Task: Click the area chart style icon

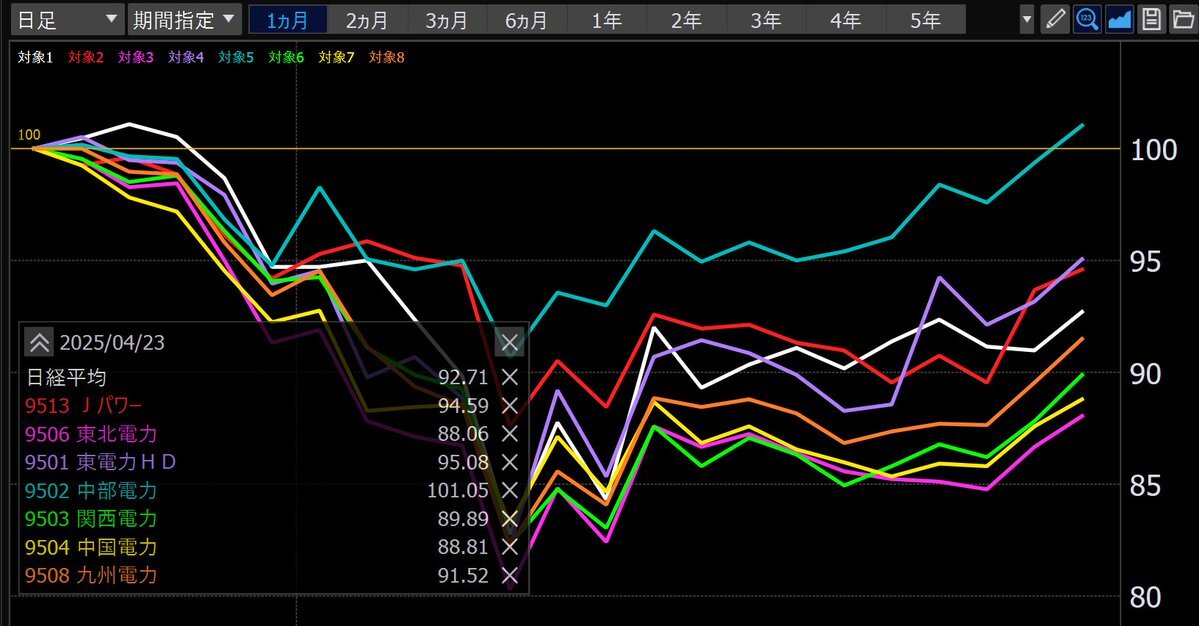Action: click(1119, 19)
